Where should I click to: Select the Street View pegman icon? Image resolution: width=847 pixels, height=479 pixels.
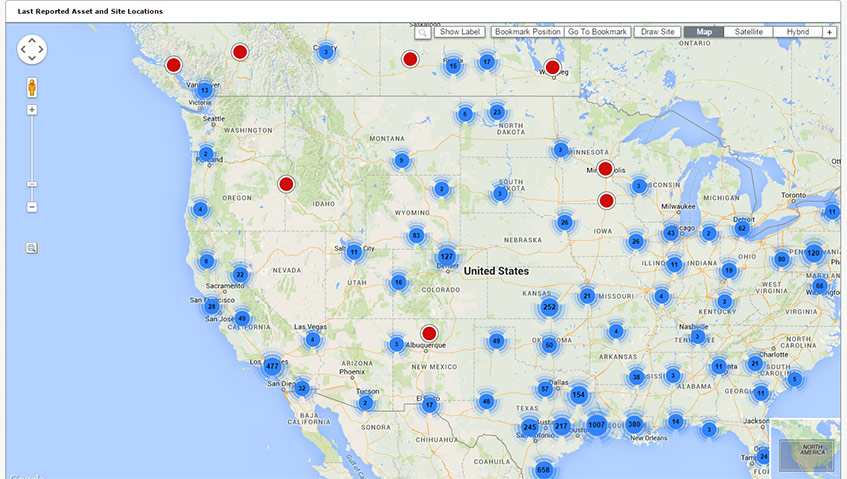32,87
